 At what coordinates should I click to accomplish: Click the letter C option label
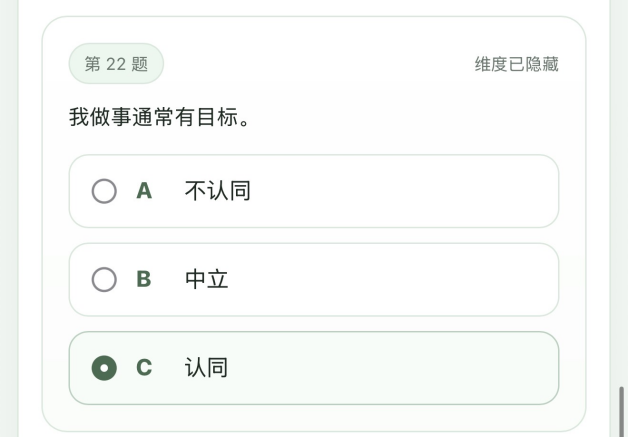tap(144, 368)
